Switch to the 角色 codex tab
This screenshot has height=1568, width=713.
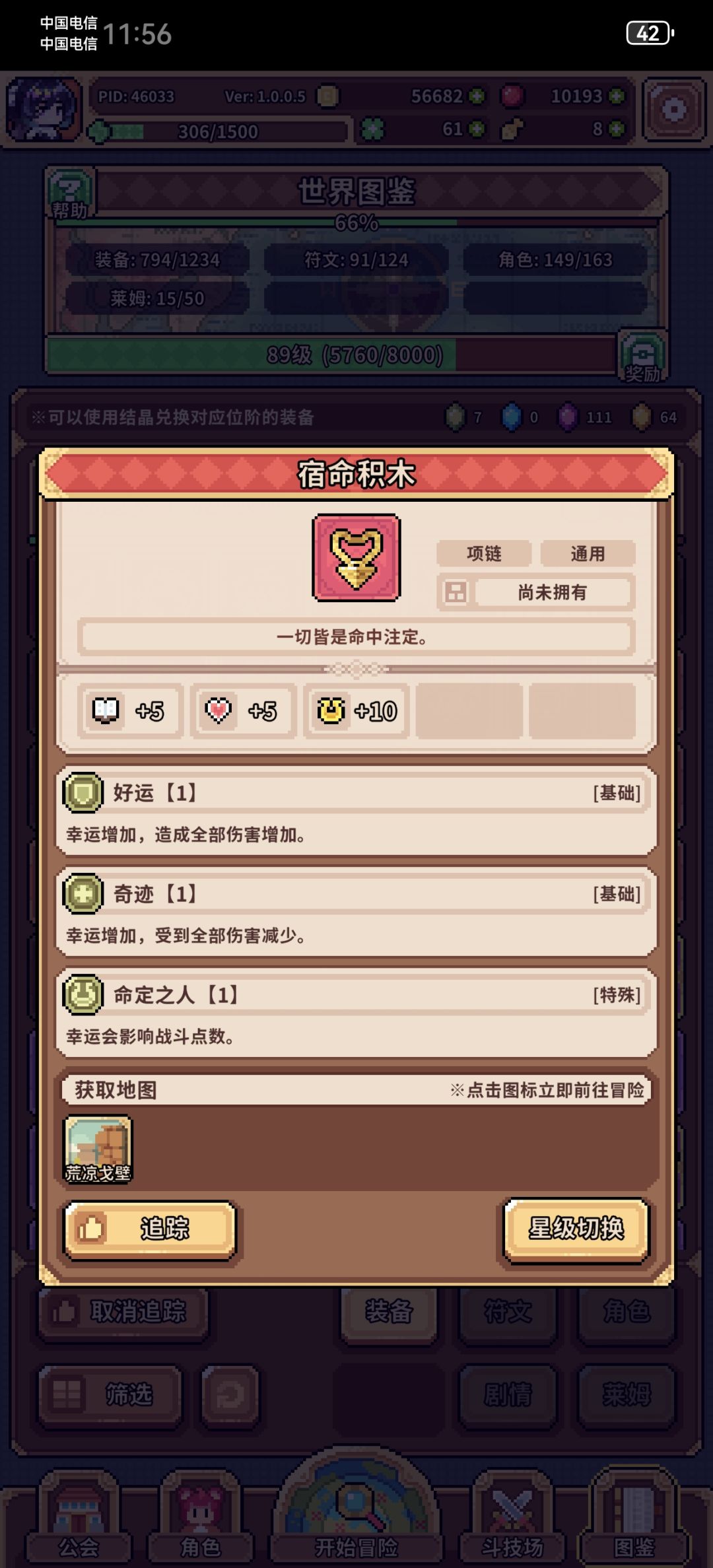point(627,1312)
